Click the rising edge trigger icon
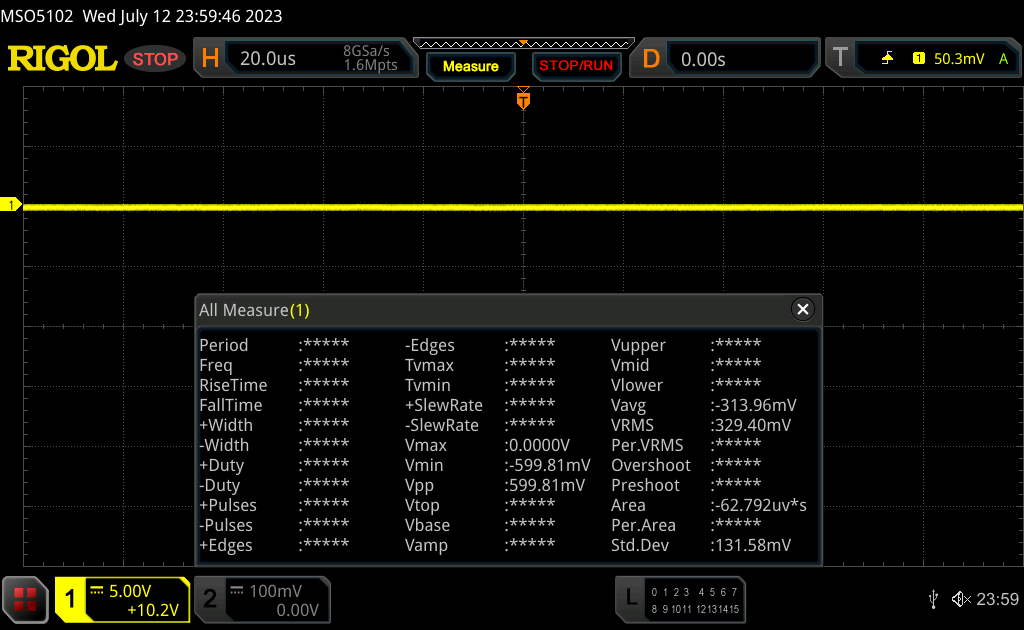The image size is (1024, 630). tap(887, 59)
